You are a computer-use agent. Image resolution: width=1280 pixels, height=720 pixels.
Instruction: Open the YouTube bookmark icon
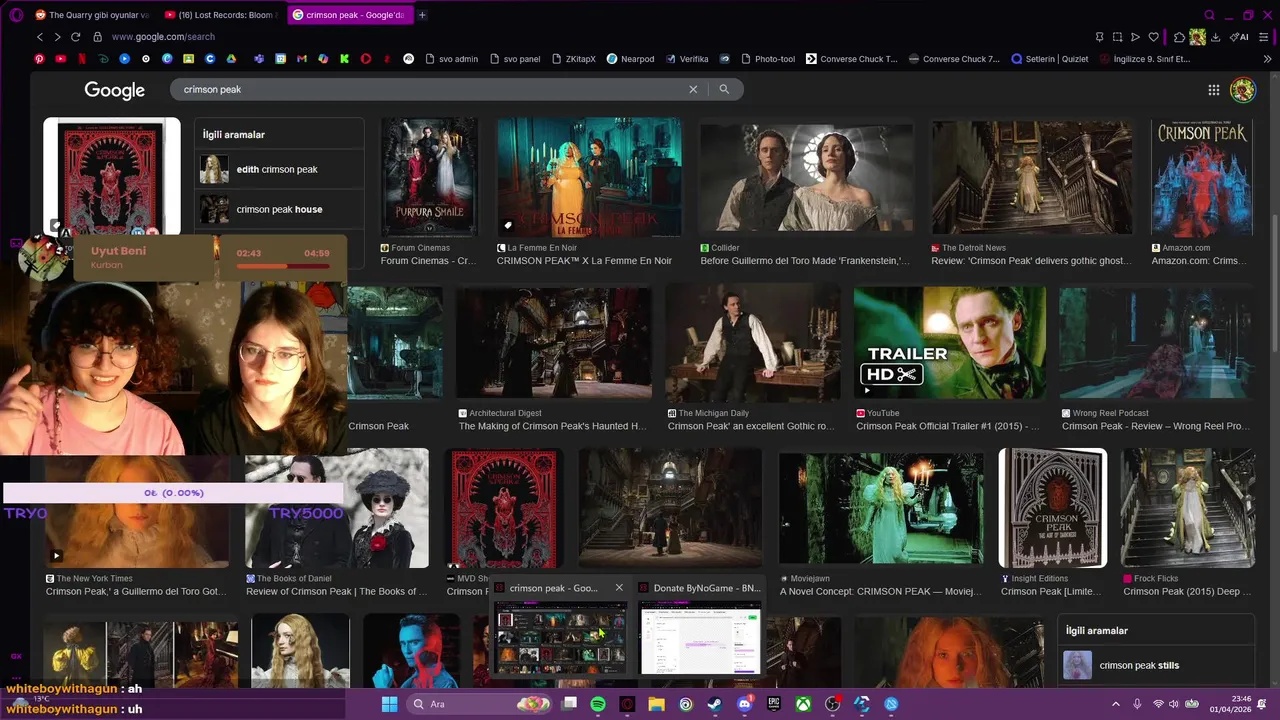[x=61, y=59]
